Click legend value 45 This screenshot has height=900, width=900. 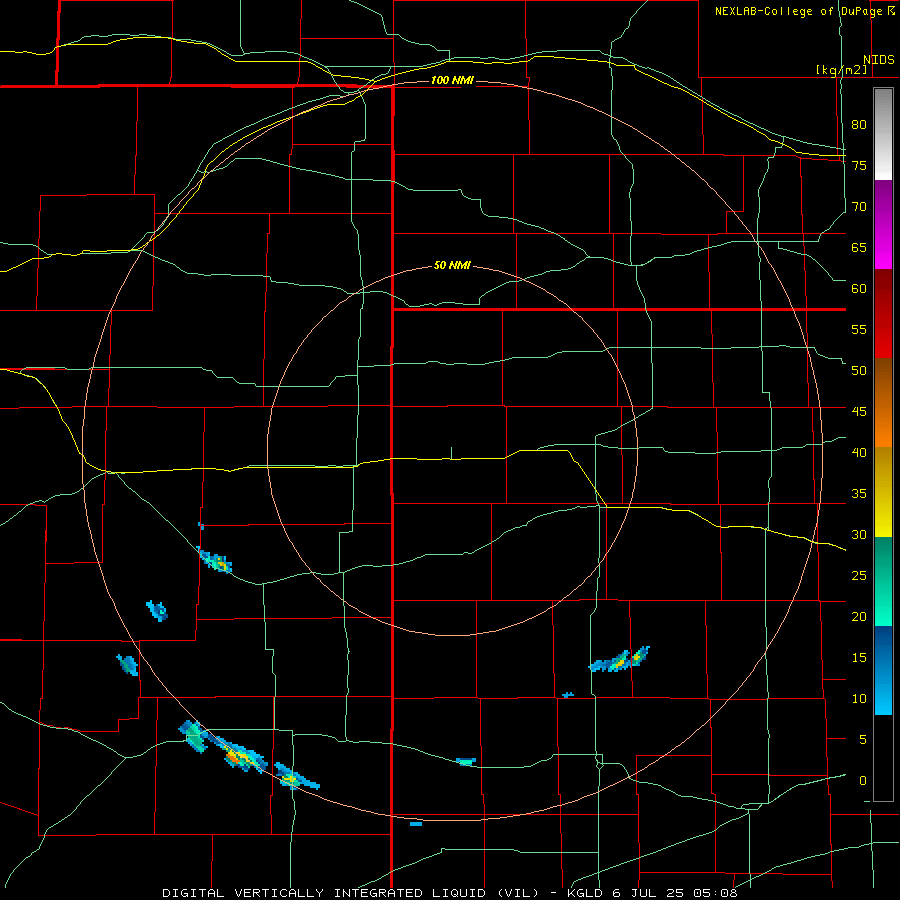[859, 412]
